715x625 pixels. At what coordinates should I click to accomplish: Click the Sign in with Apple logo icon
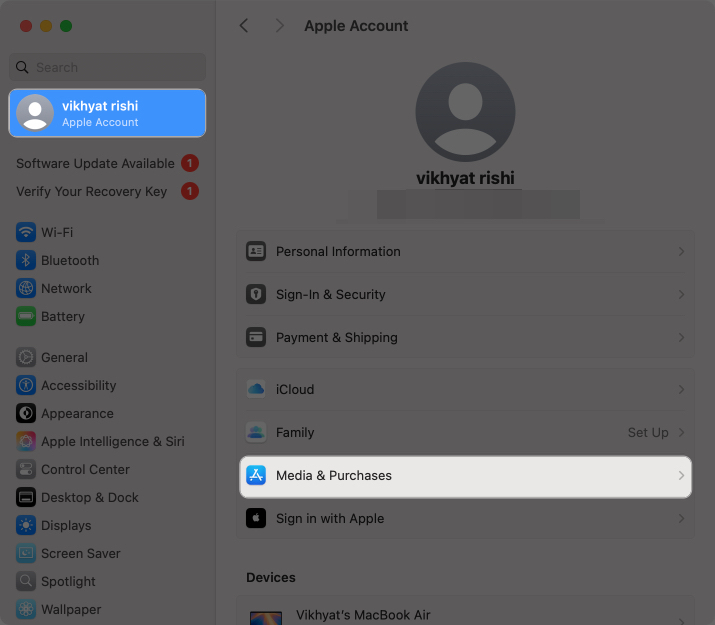256,518
